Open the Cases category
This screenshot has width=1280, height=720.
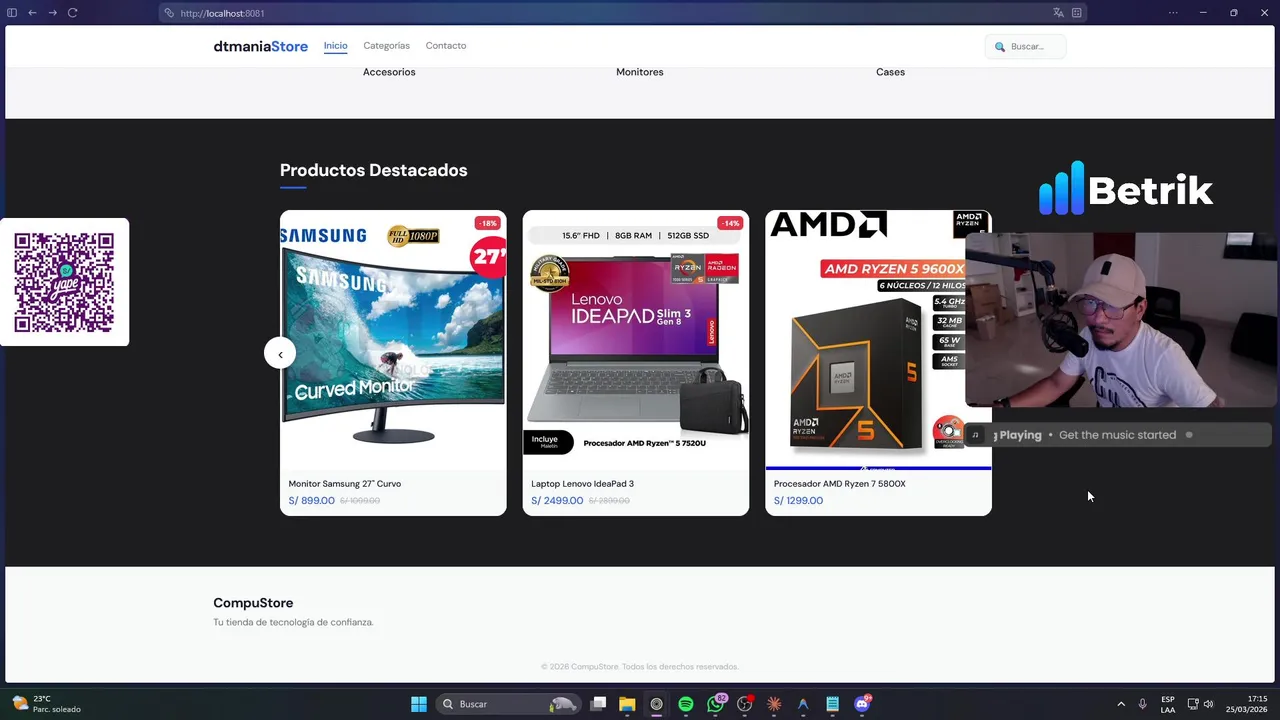(x=890, y=72)
